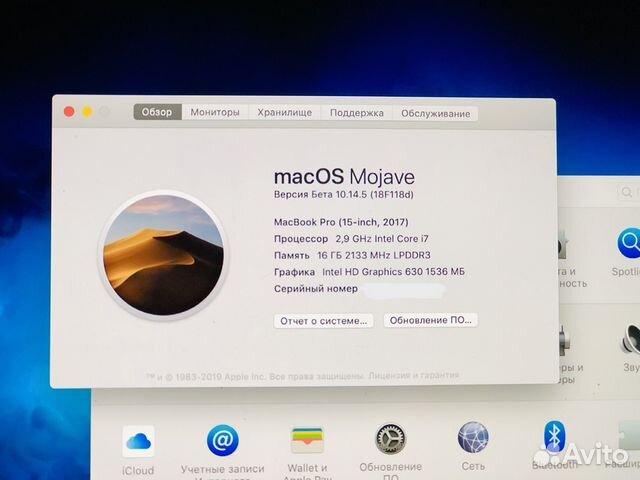The image size is (640, 480).
Task: Open the Поддержка tab
Action: click(356, 113)
